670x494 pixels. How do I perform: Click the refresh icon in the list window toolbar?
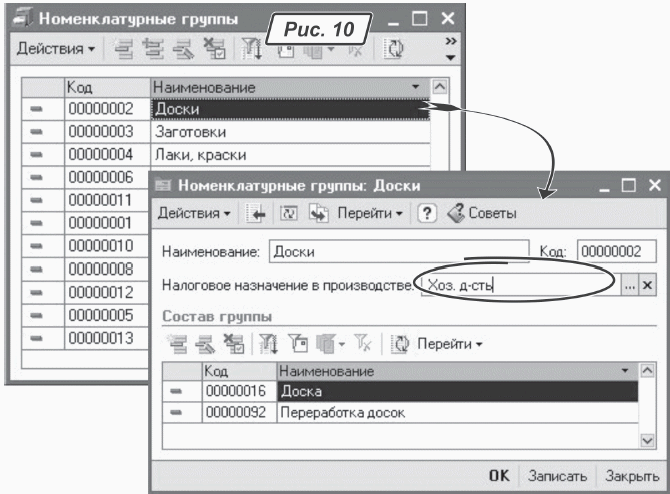tap(395, 47)
